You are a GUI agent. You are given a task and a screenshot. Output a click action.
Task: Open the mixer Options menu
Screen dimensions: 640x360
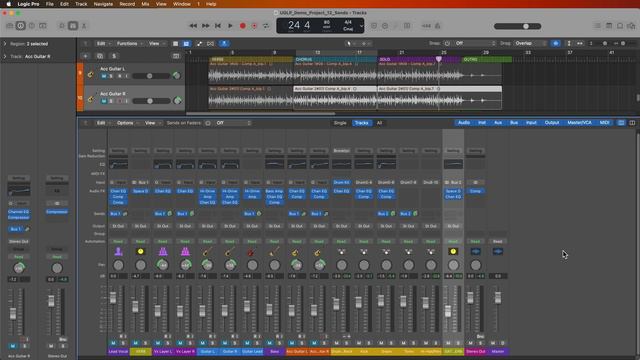(127, 123)
